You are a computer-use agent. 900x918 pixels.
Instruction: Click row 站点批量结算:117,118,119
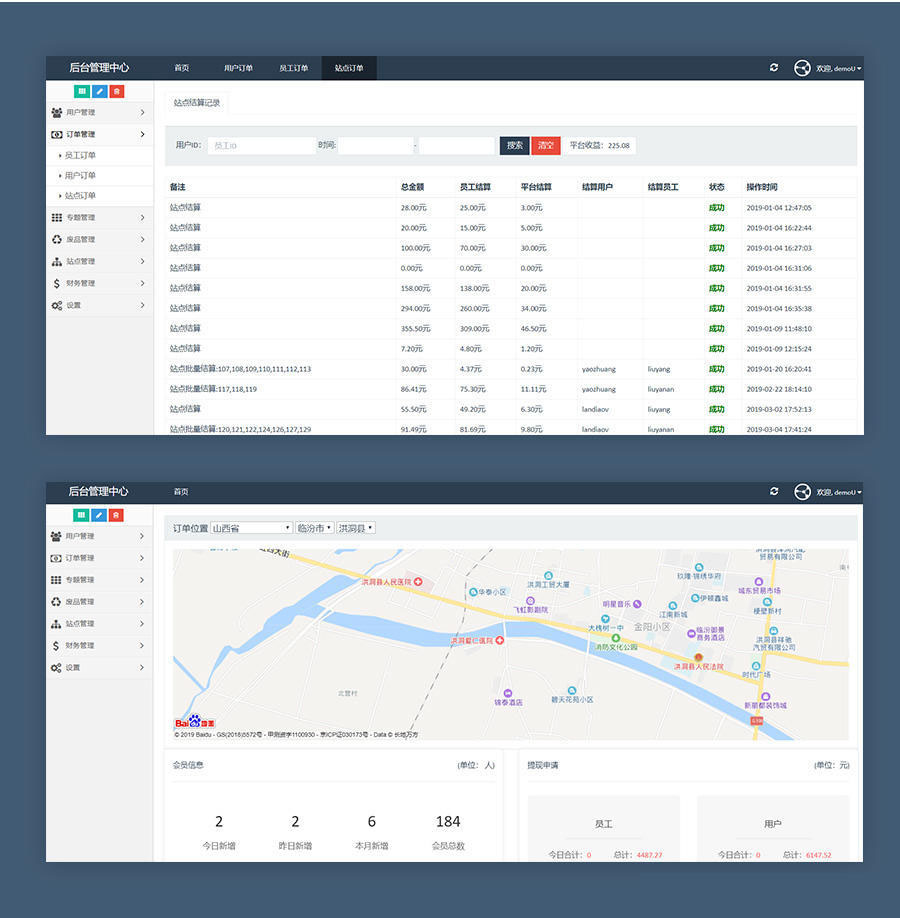[x=511, y=389]
